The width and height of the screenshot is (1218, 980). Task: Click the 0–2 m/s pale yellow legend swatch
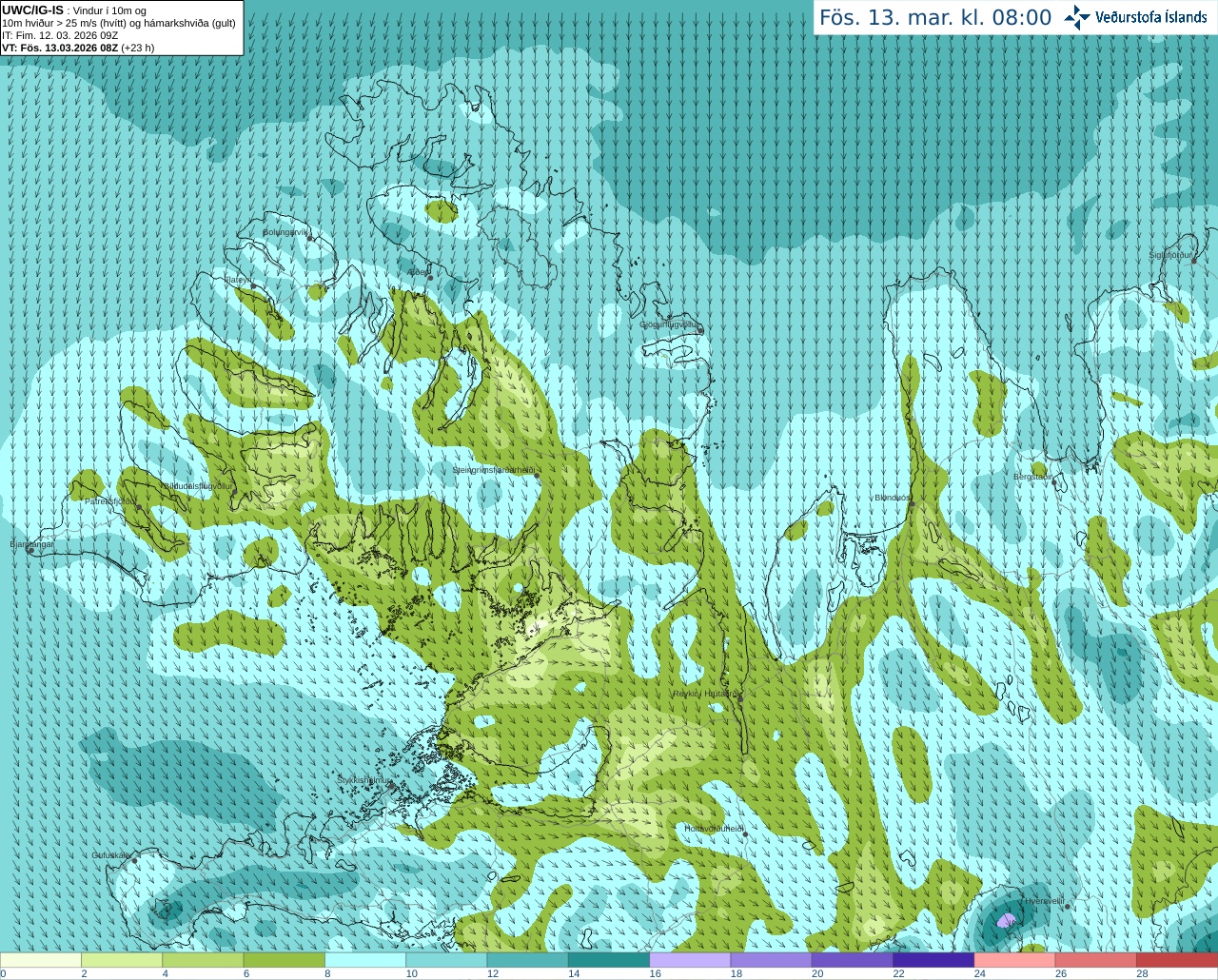[x=40, y=960]
